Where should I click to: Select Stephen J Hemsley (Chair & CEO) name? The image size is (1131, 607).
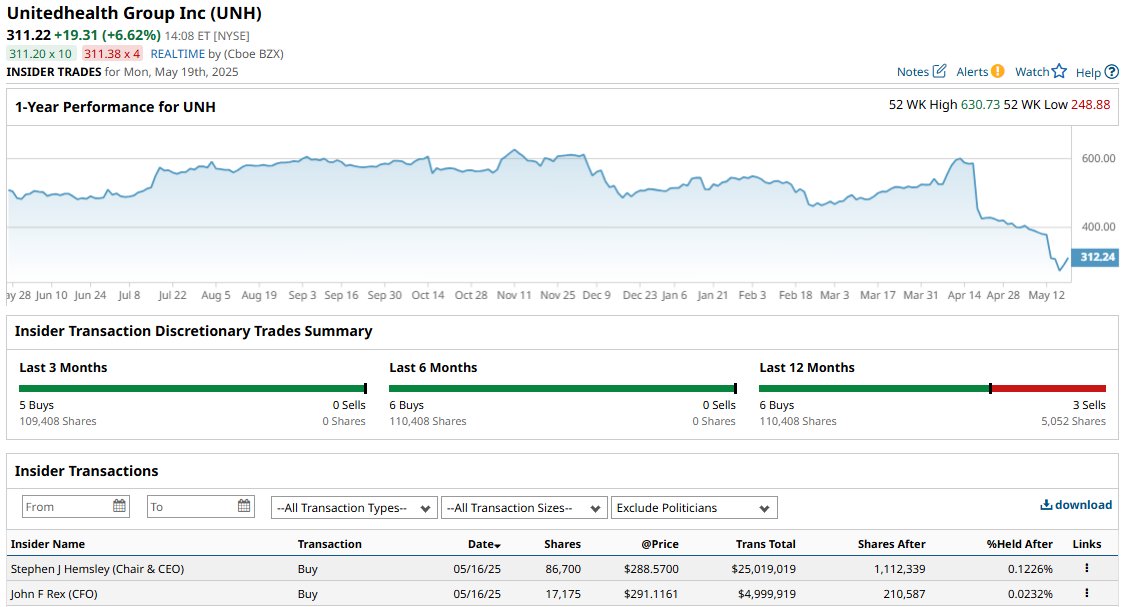click(97, 569)
